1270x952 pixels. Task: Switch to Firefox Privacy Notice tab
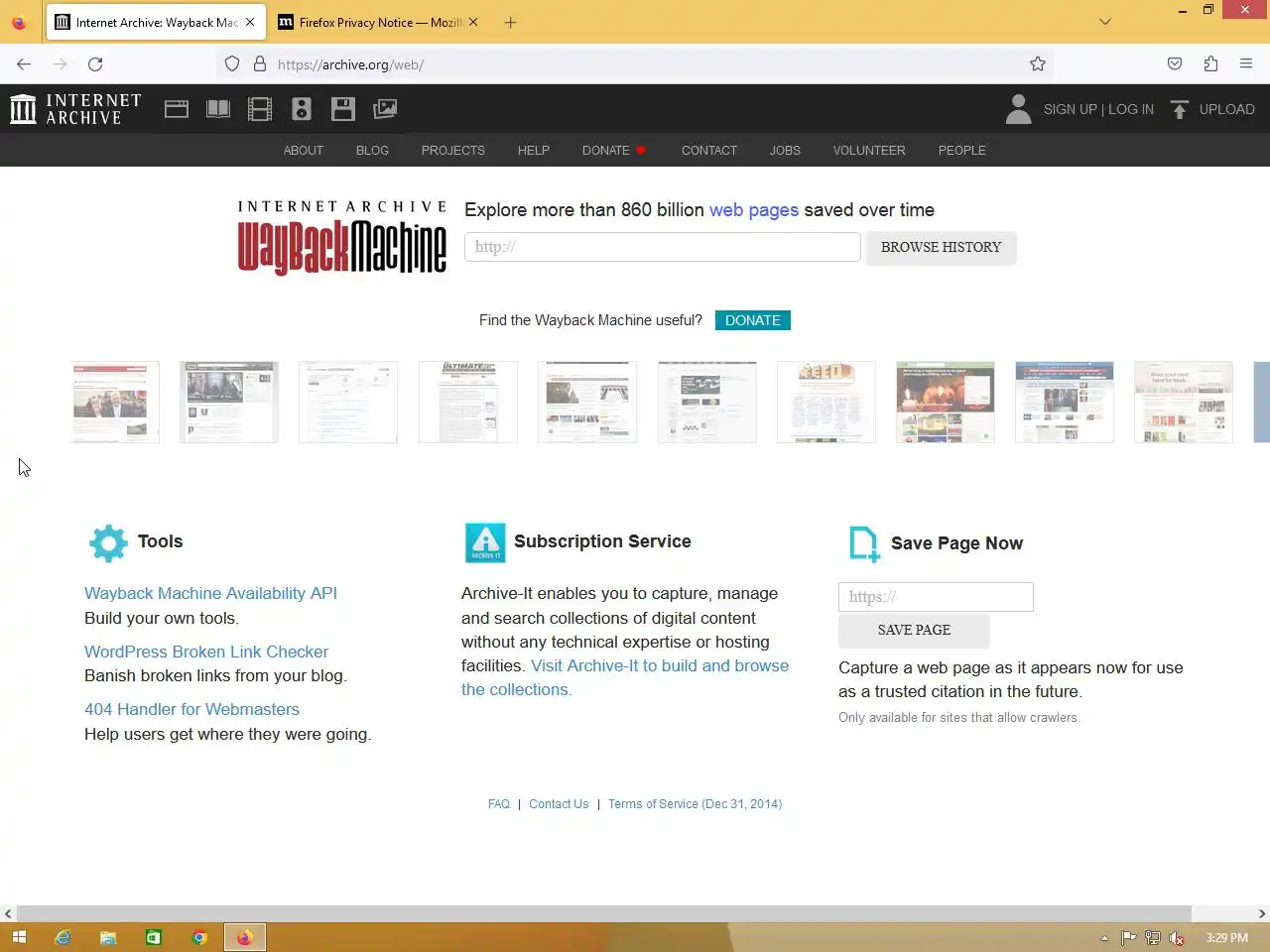click(377, 22)
